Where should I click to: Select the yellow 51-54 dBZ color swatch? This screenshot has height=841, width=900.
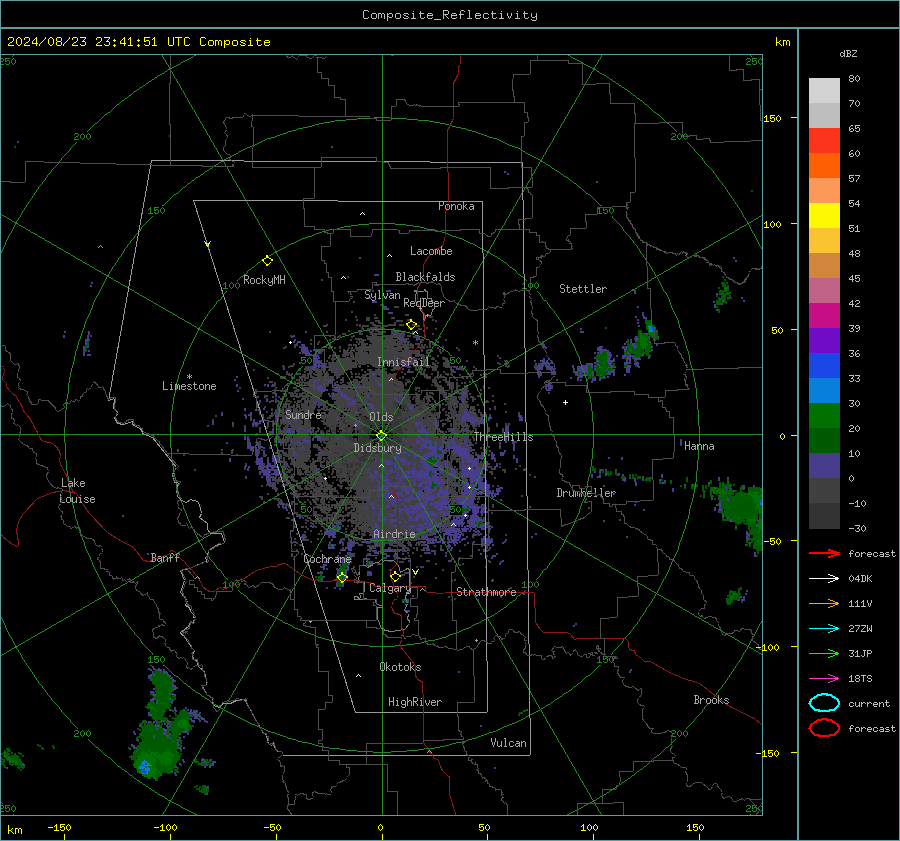[824, 216]
